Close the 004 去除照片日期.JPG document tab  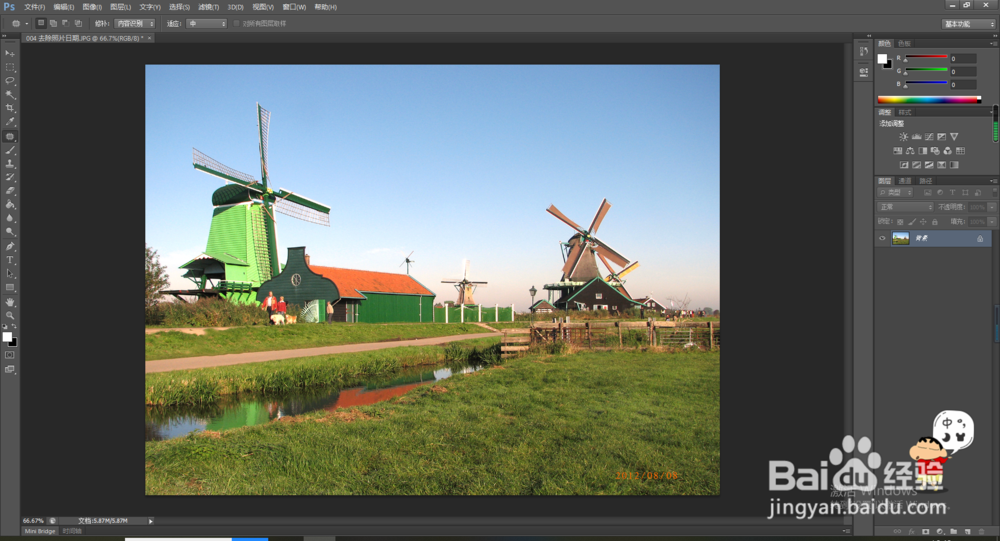(150, 38)
